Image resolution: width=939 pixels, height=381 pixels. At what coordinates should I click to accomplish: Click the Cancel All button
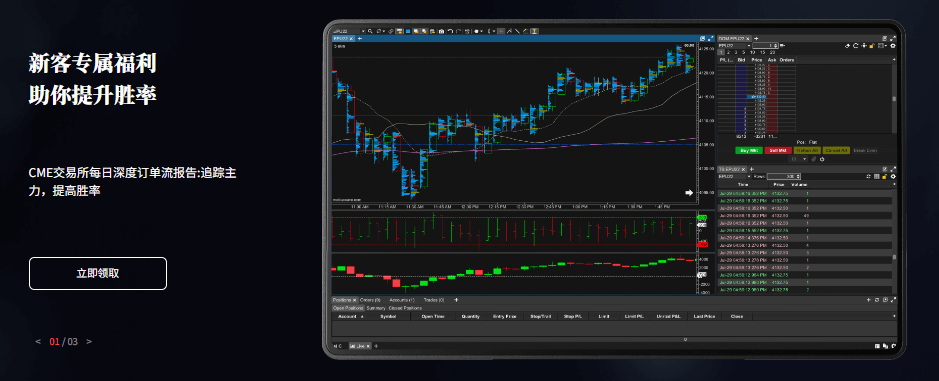click(837, 150)
